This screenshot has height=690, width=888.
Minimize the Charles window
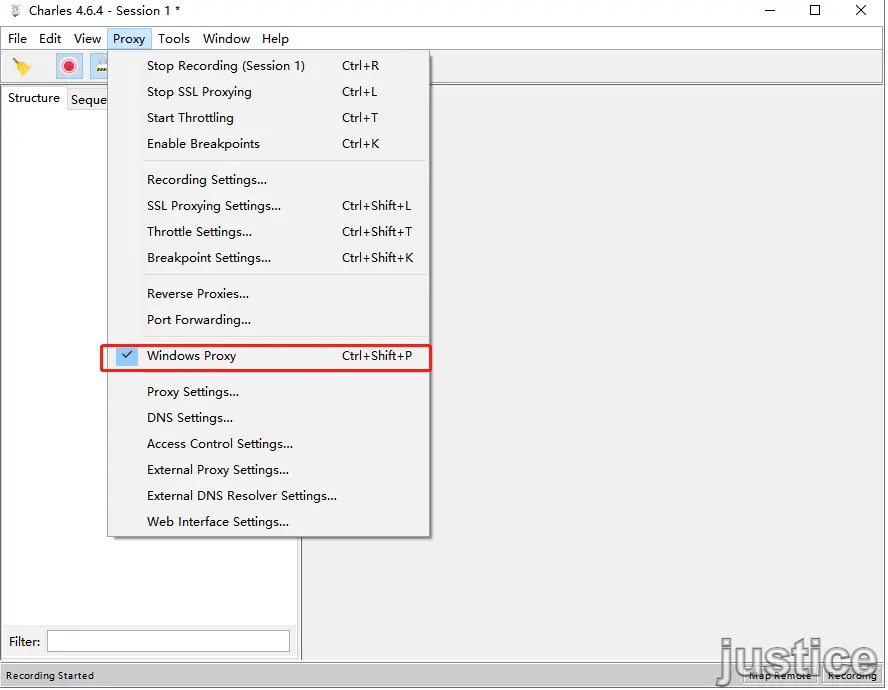click(x=770, y=10)
